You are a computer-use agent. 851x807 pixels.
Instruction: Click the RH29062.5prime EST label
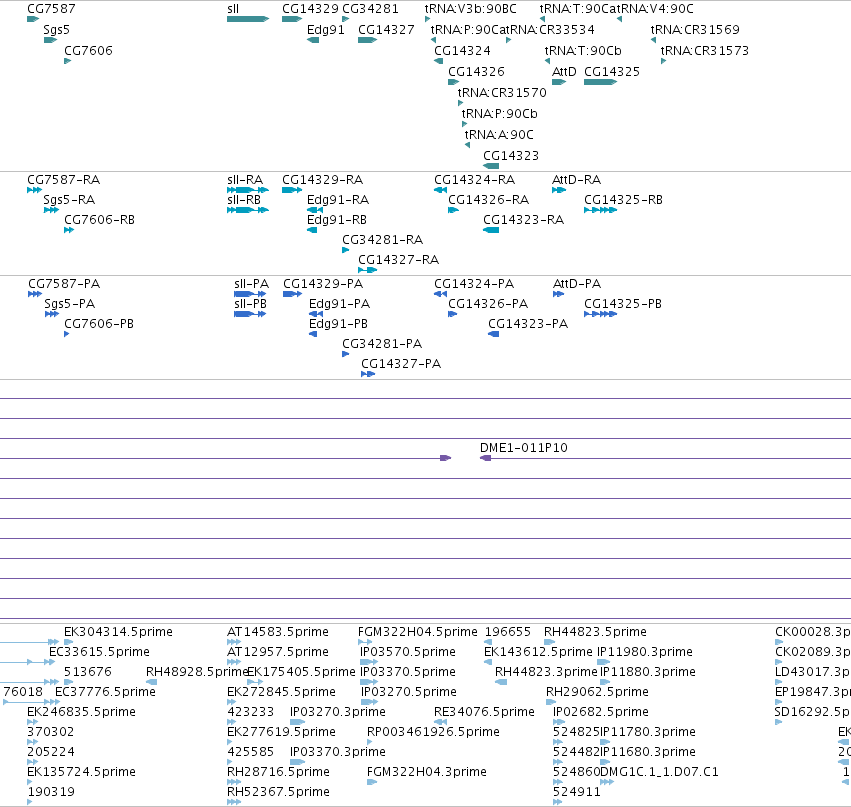point(597,692)
